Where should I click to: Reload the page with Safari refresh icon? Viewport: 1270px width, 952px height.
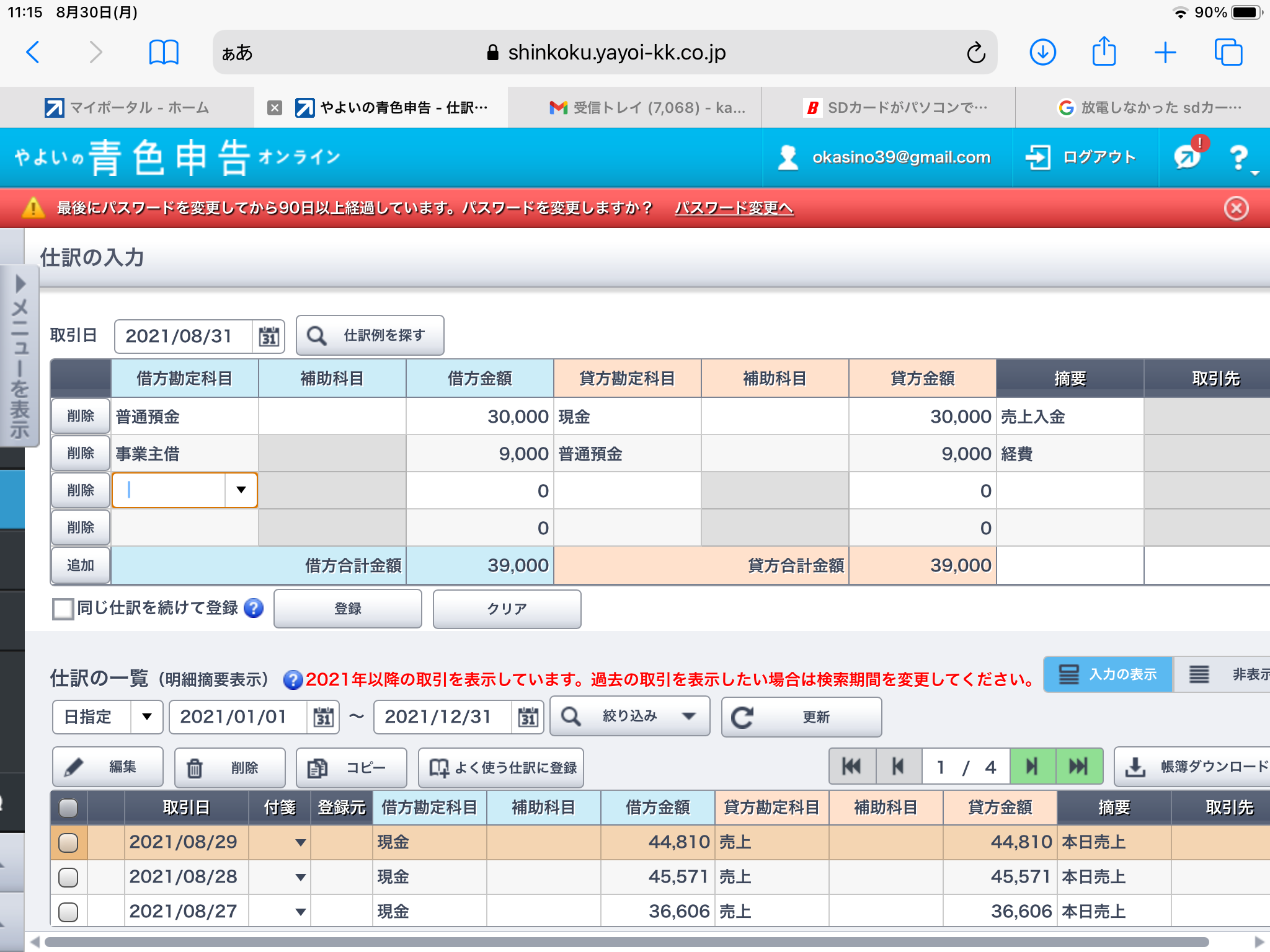click(x=975, y=53)
